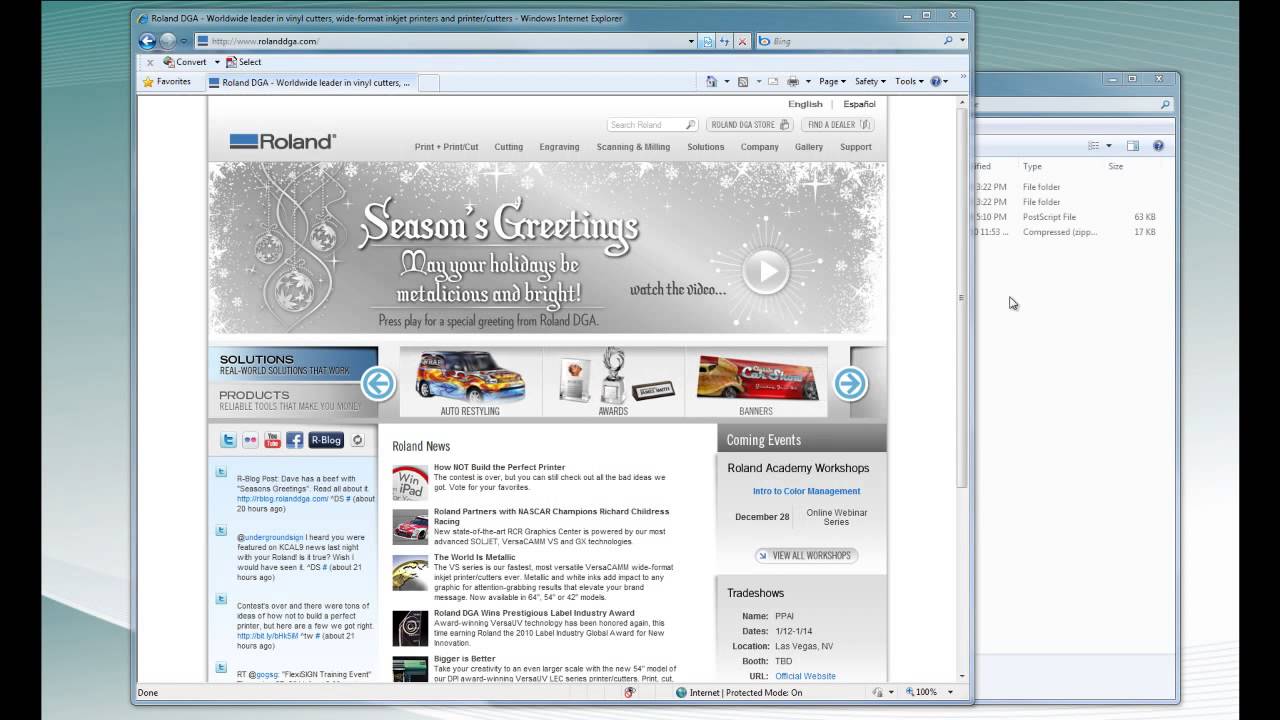Open 'How NOT Build the Perfect Printer' article
This screenshot has height=720, width=1280.
click(x=499, y=467)
